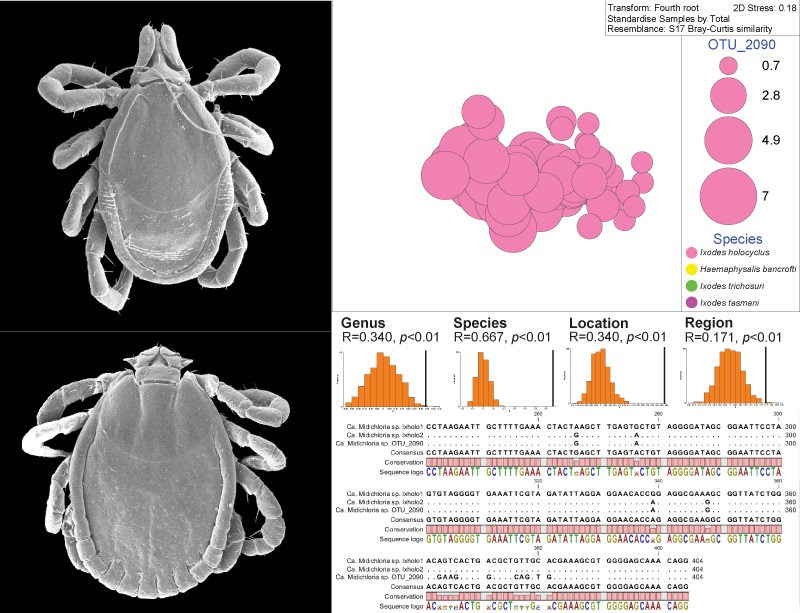Screen dimensions: 800x613
Task: Click the 'Conservation' label in the last alignment block
Action: coord(404,596)
